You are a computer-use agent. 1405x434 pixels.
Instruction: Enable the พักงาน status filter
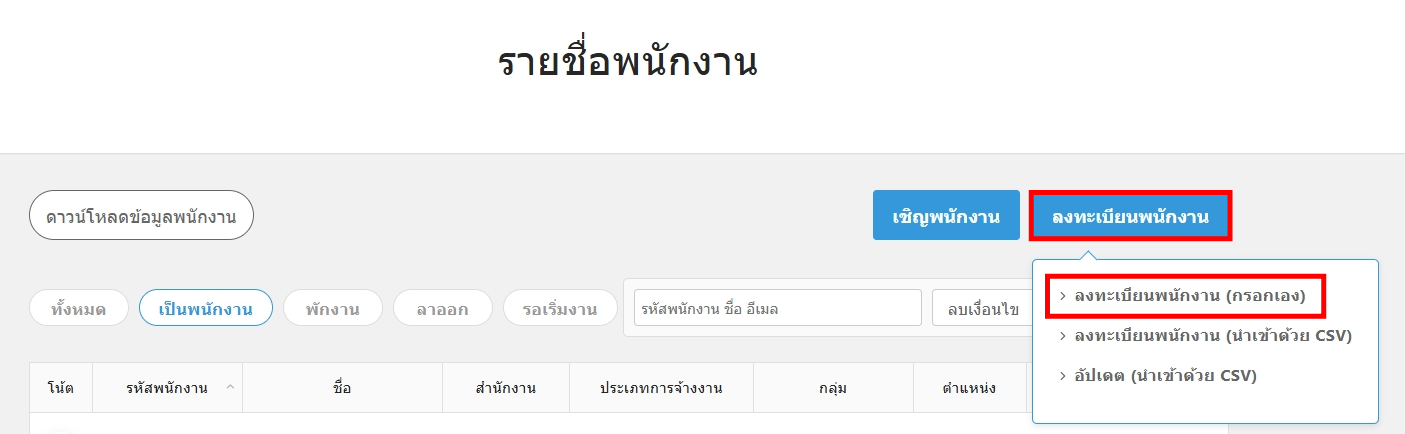click(x=333, y=309)
